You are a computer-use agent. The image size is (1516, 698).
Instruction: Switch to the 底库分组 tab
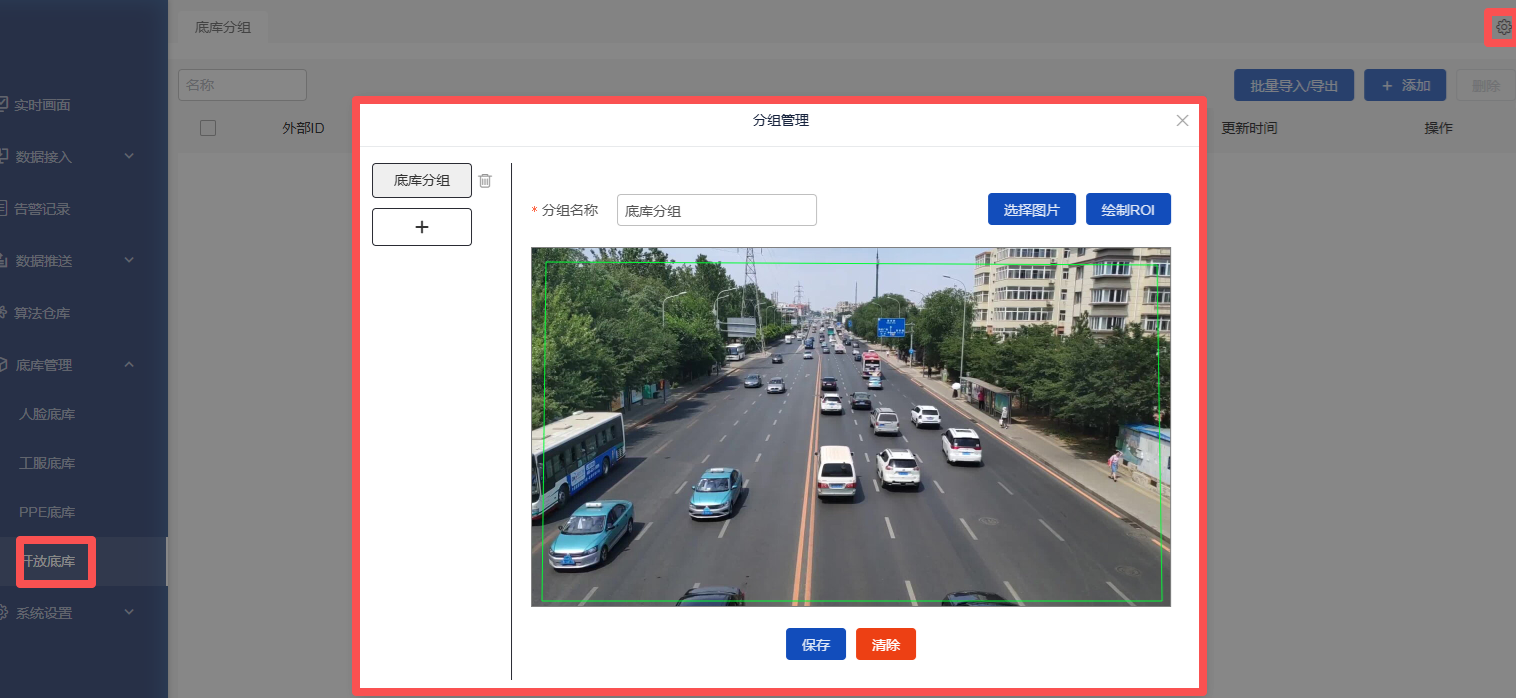[x=223, y=27]
